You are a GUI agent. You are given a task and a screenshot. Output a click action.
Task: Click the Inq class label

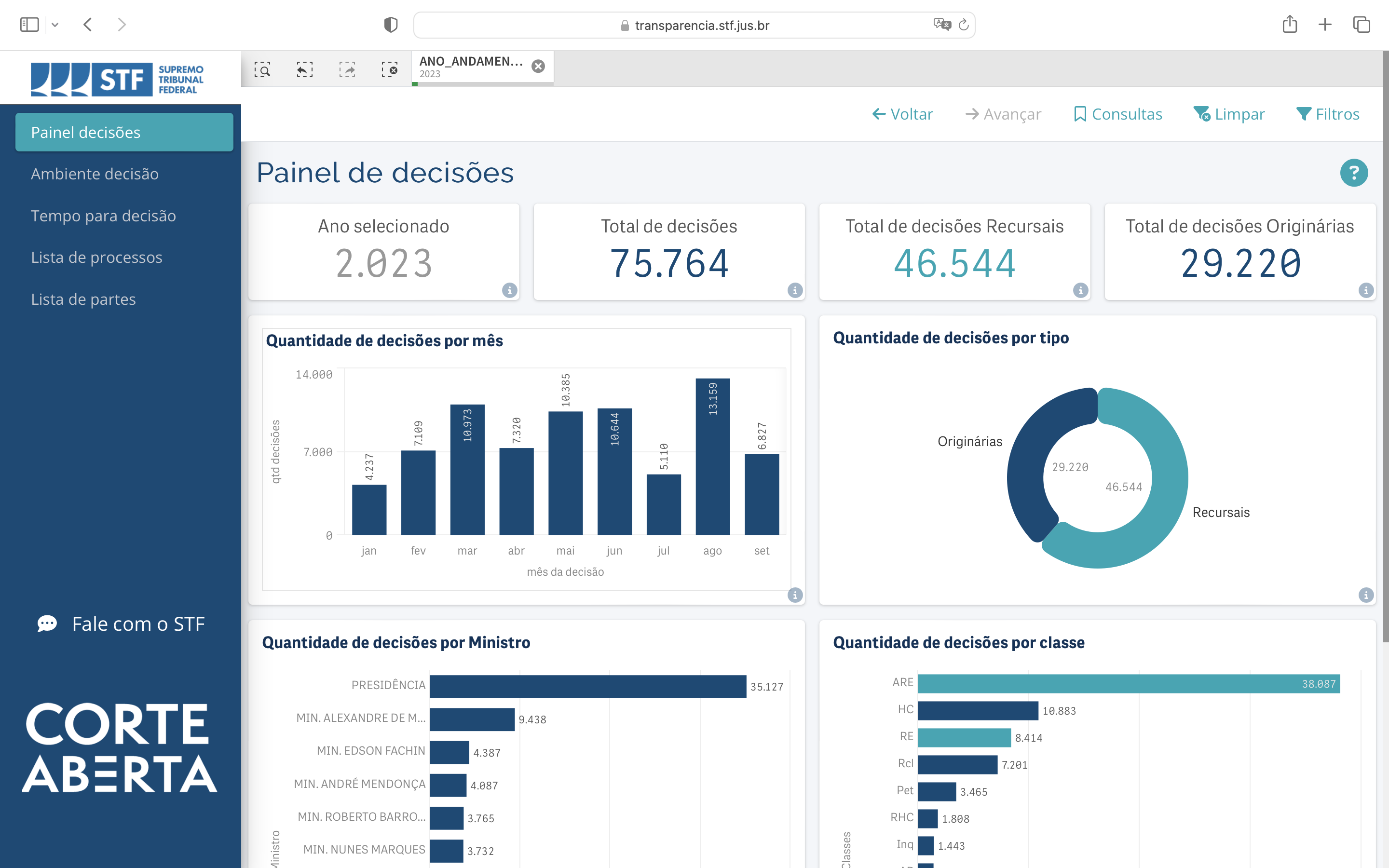[905, 844]
